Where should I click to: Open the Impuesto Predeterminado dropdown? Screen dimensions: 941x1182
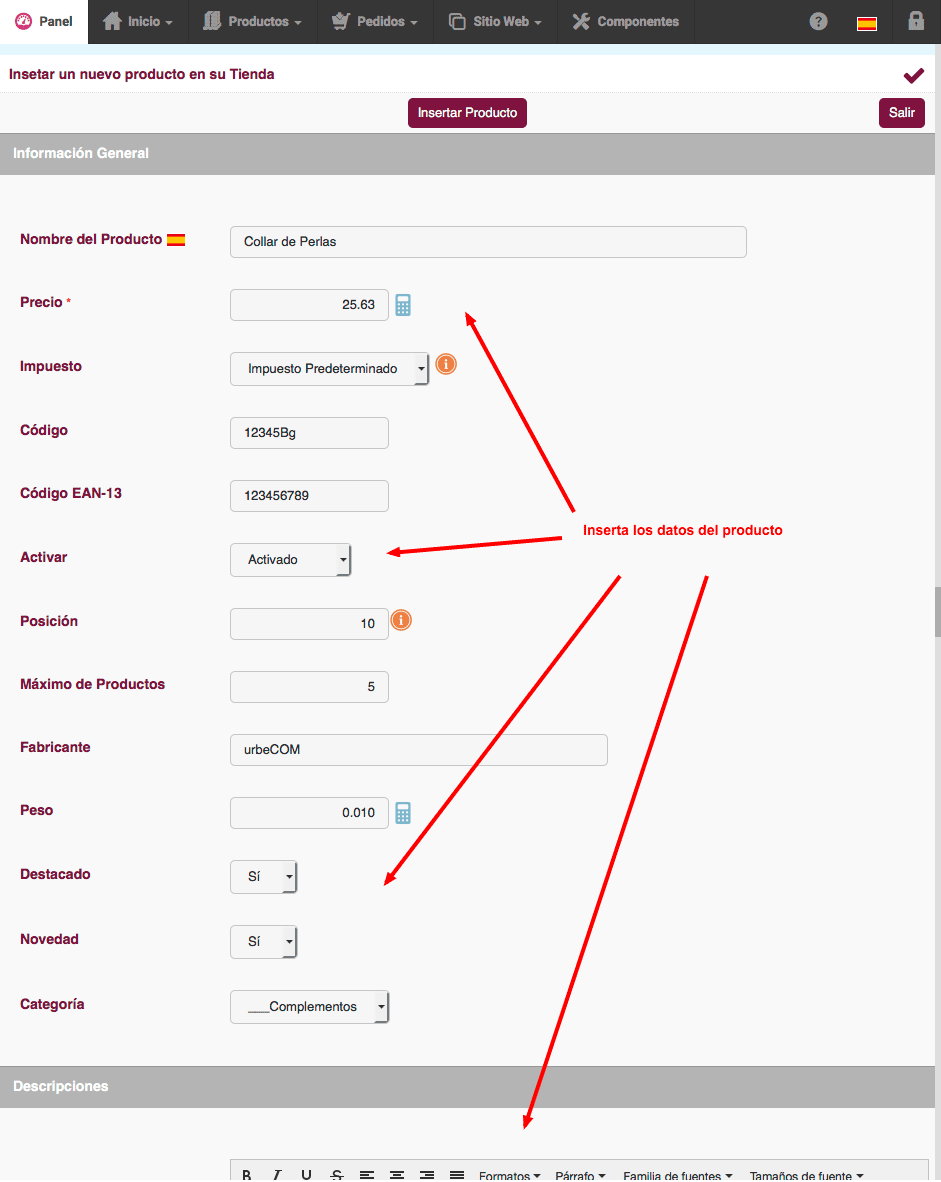[x=329, y=368]
